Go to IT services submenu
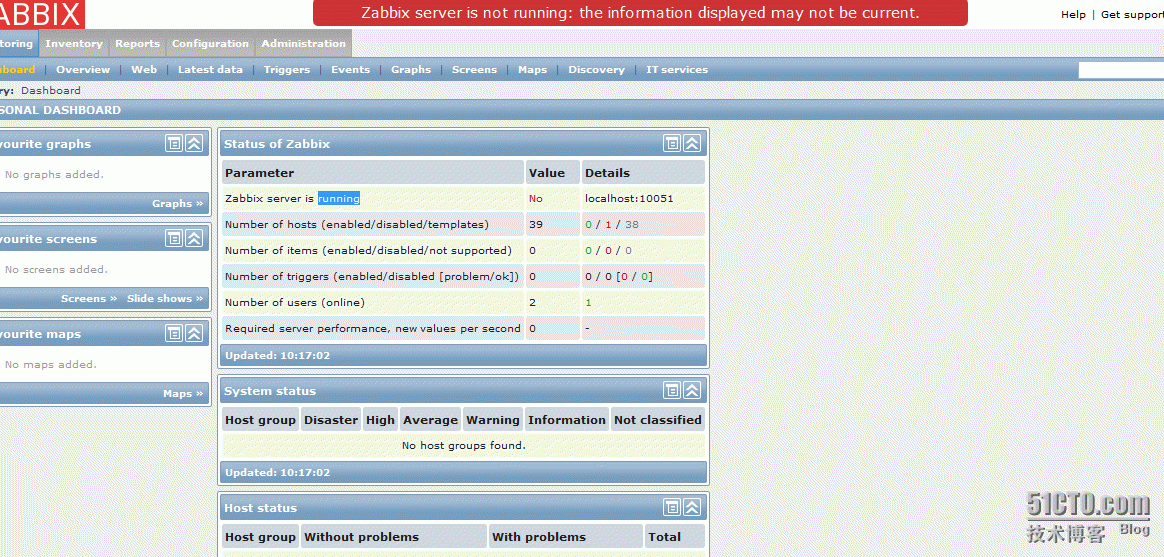The width and height of the screenshot is (1164, 557). (677, 70)
